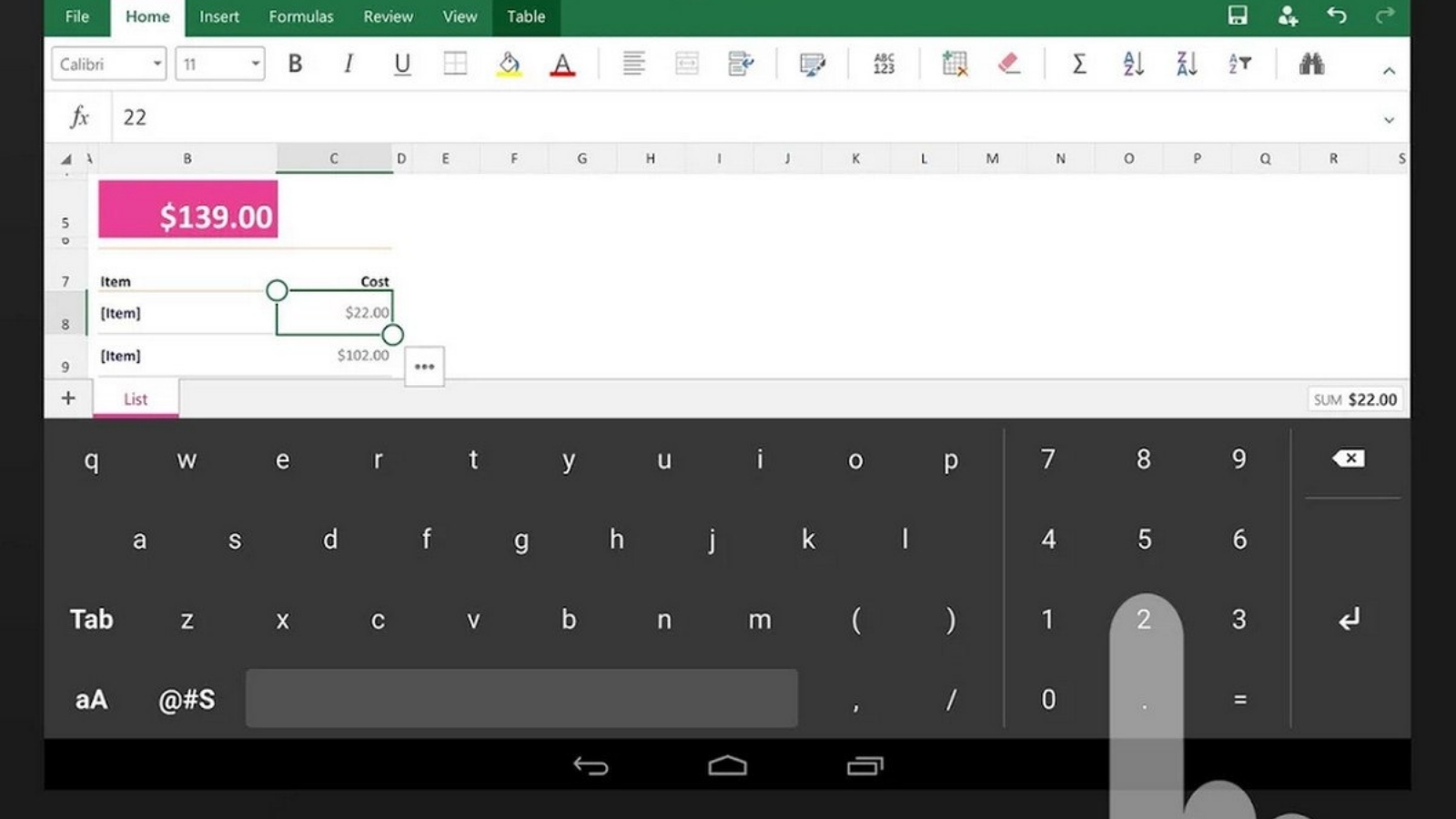Toggle underline formatting
This screenshot has width=1456, height=819.
click(402, 63)
